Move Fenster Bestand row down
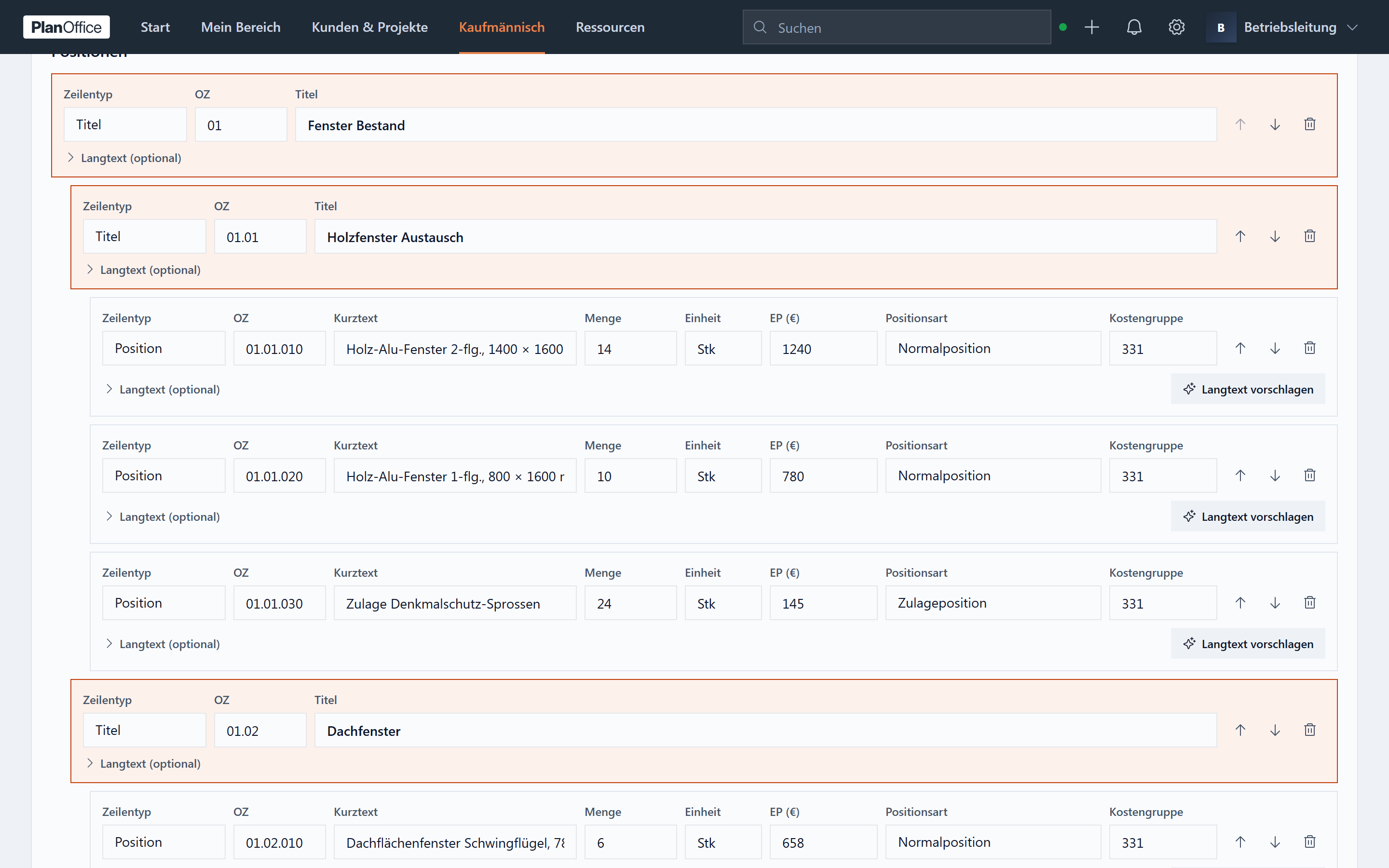This screenshot has width=1389, height=868. (x=1275, y=124)
